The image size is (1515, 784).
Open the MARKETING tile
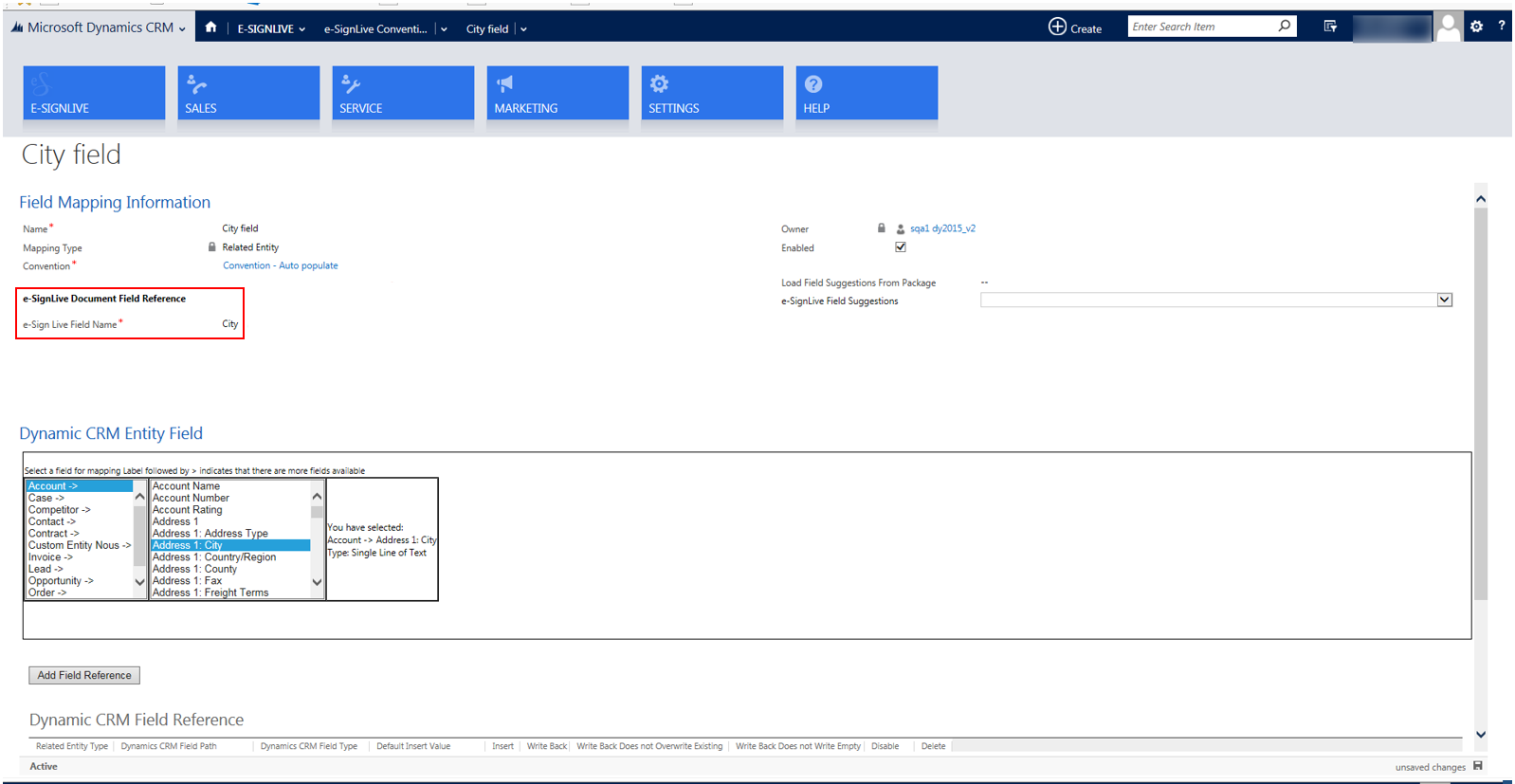[x=557, y=93]
